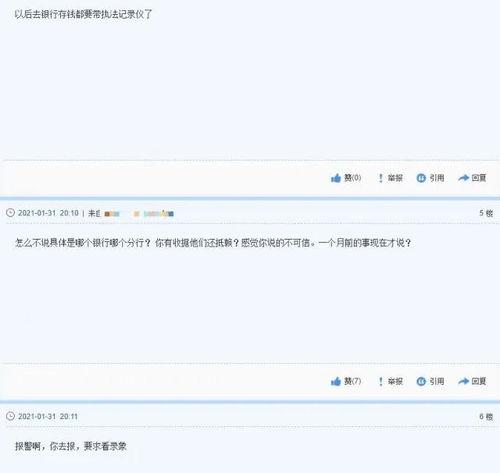Screen dimensions: 500x473
Task: Click the 举报 exclamation icon above the 5 楼 post
Action: tap(381, 178)
